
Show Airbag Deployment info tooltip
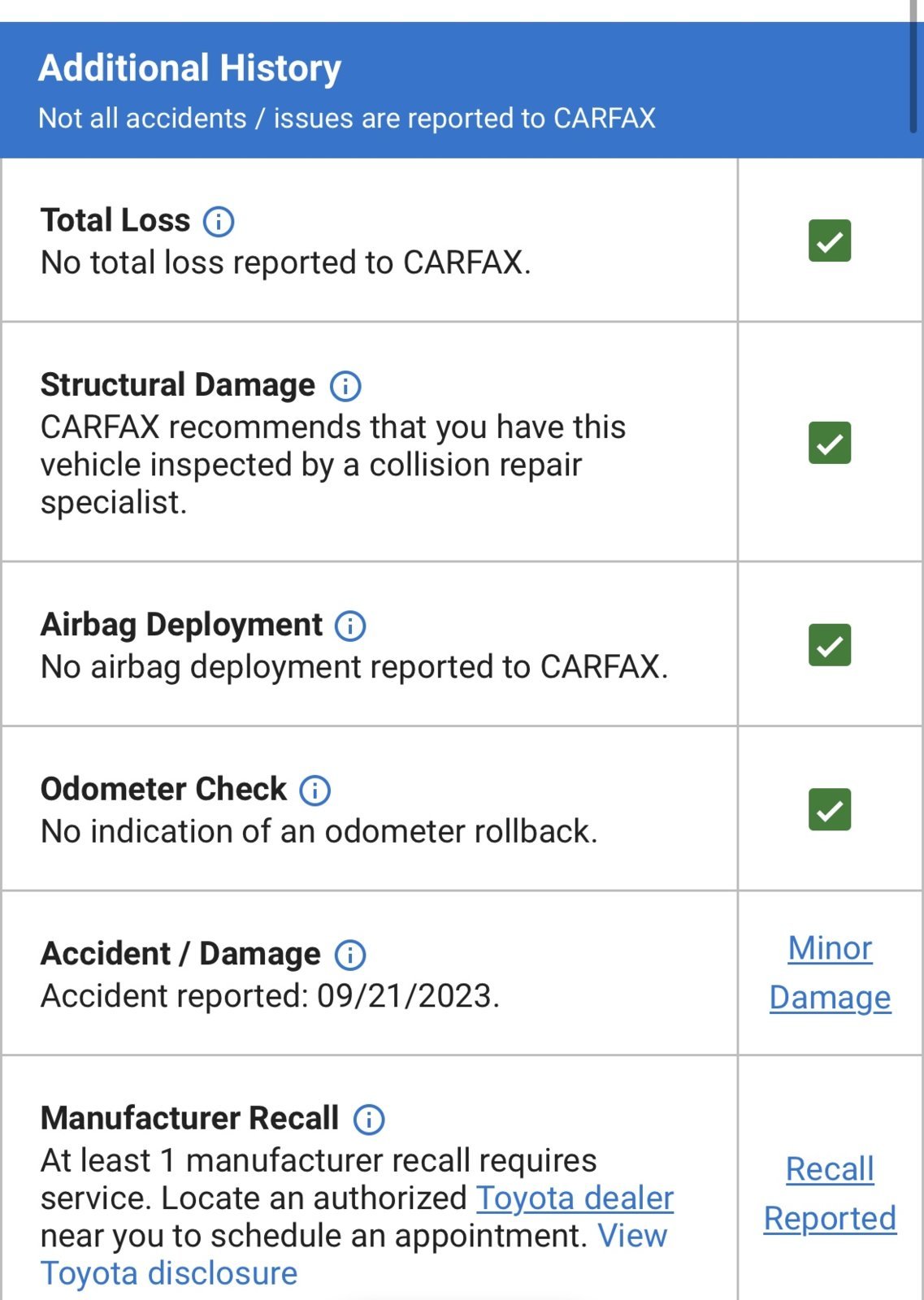point(350,626)
